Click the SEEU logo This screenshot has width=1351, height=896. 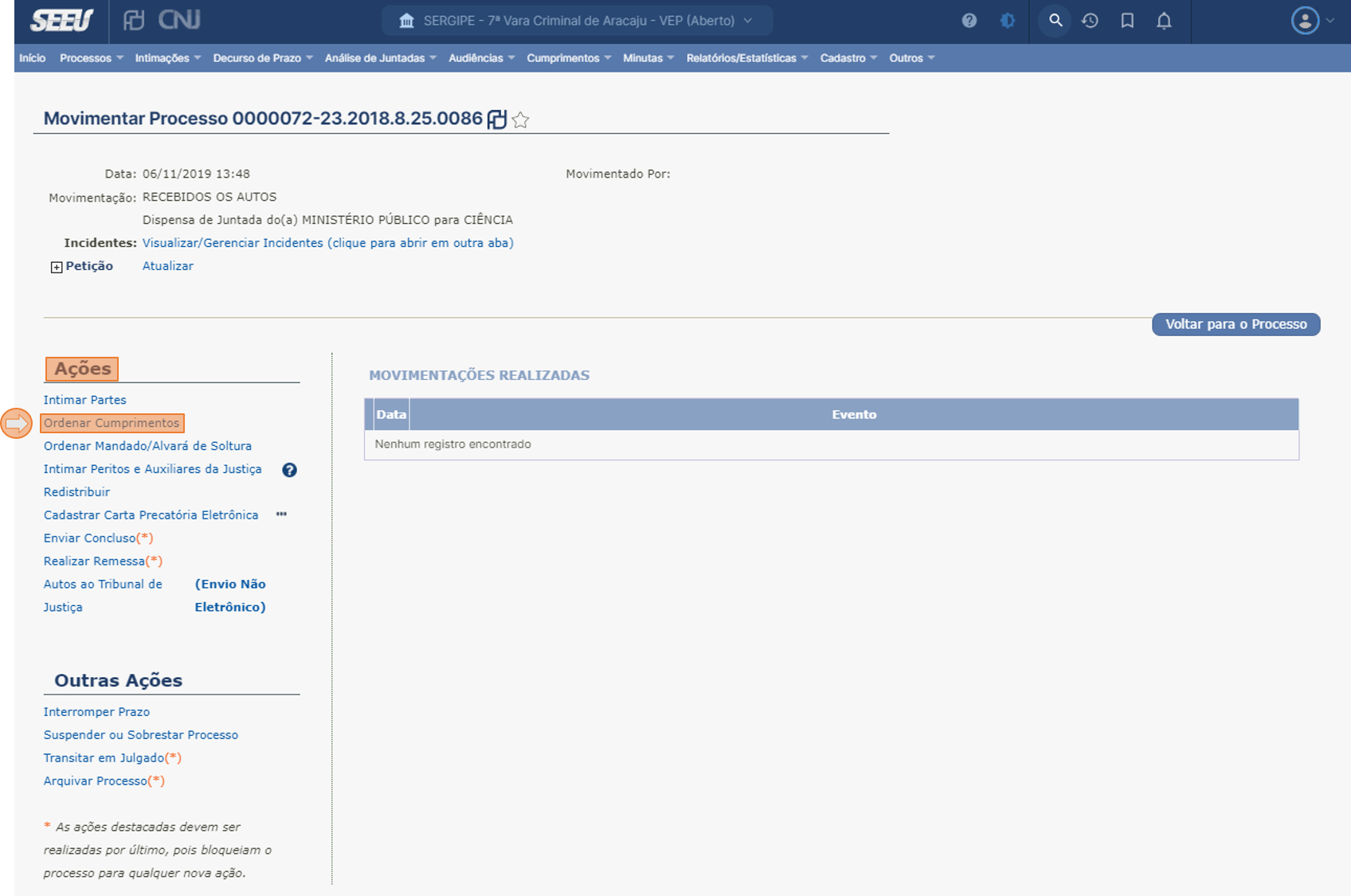[61, 20]
